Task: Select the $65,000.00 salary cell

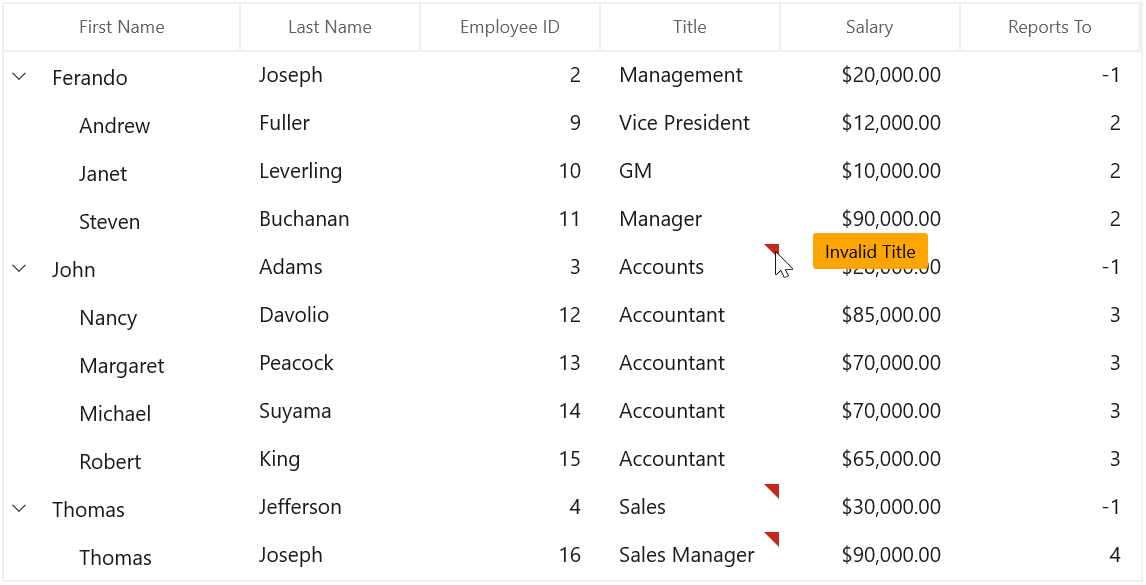Action: coord(870,460)
